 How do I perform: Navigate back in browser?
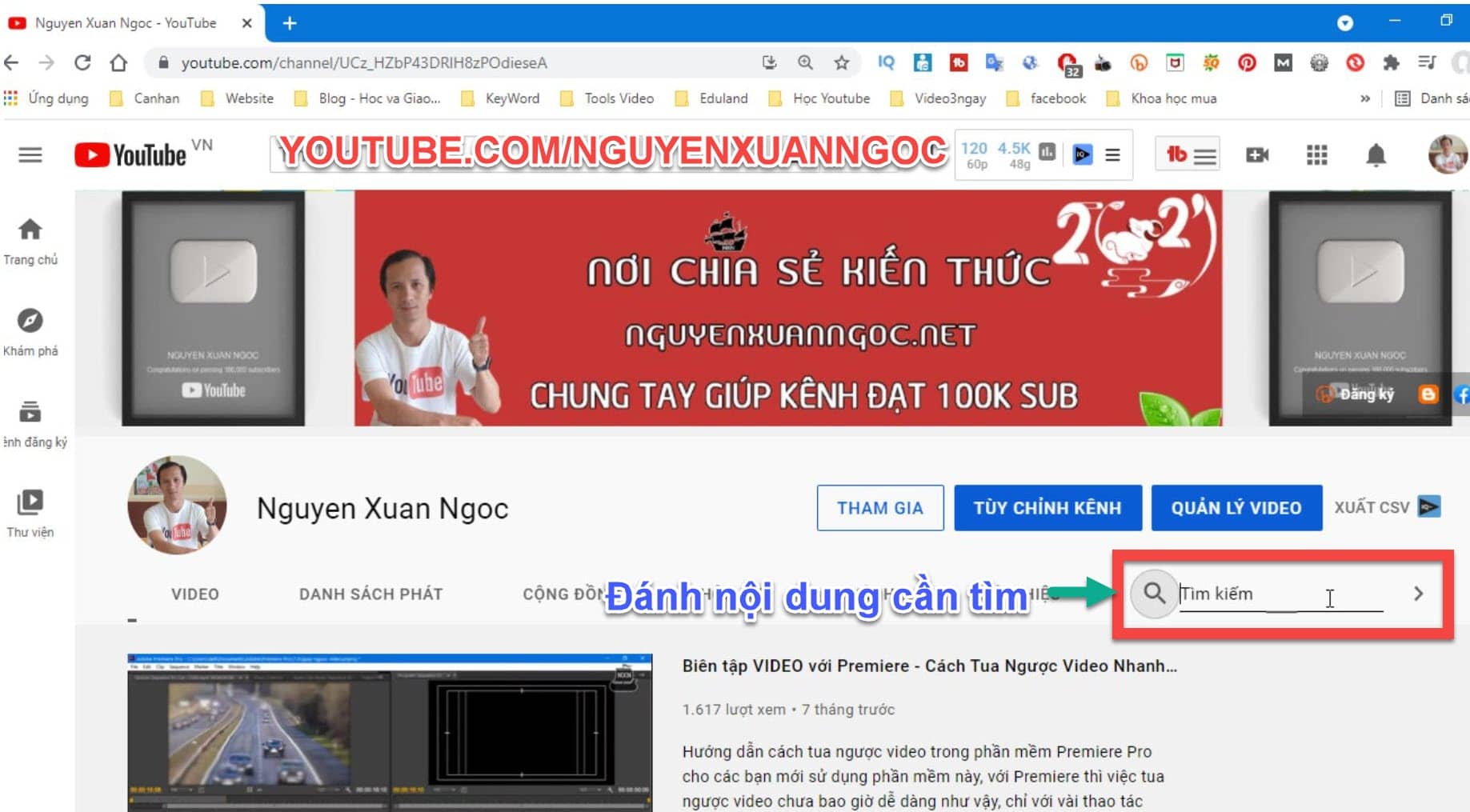(x=11, y=62)
